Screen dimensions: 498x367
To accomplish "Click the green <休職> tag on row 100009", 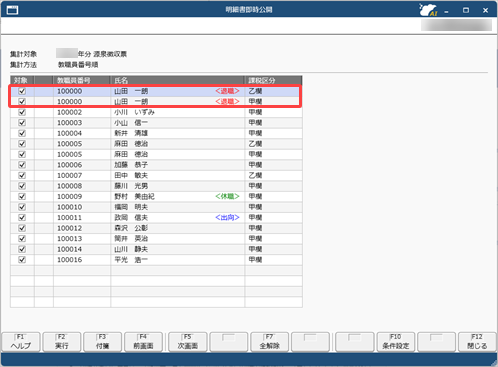I will (x=227, y=197).
